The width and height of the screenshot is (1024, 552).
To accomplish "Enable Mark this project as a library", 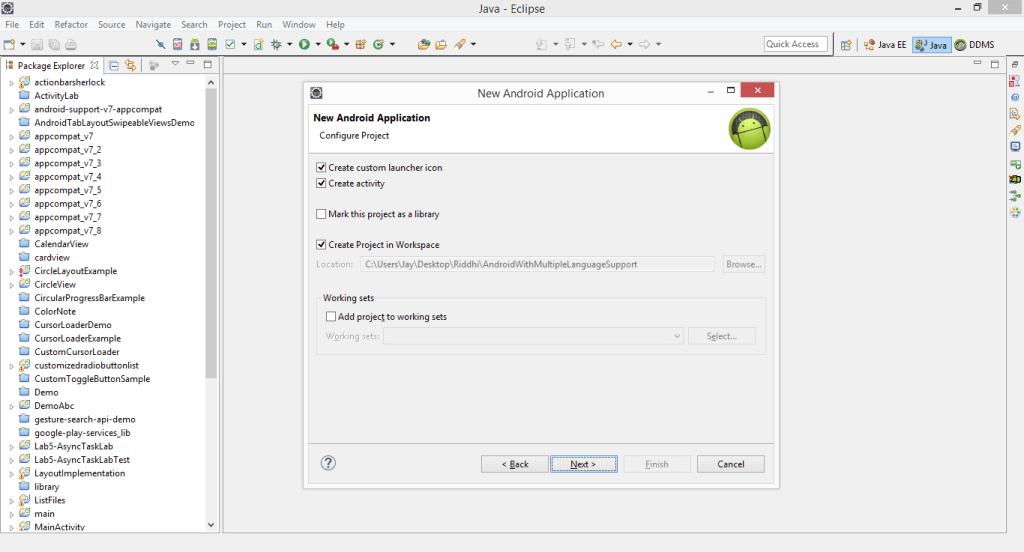I will [321, 214].
